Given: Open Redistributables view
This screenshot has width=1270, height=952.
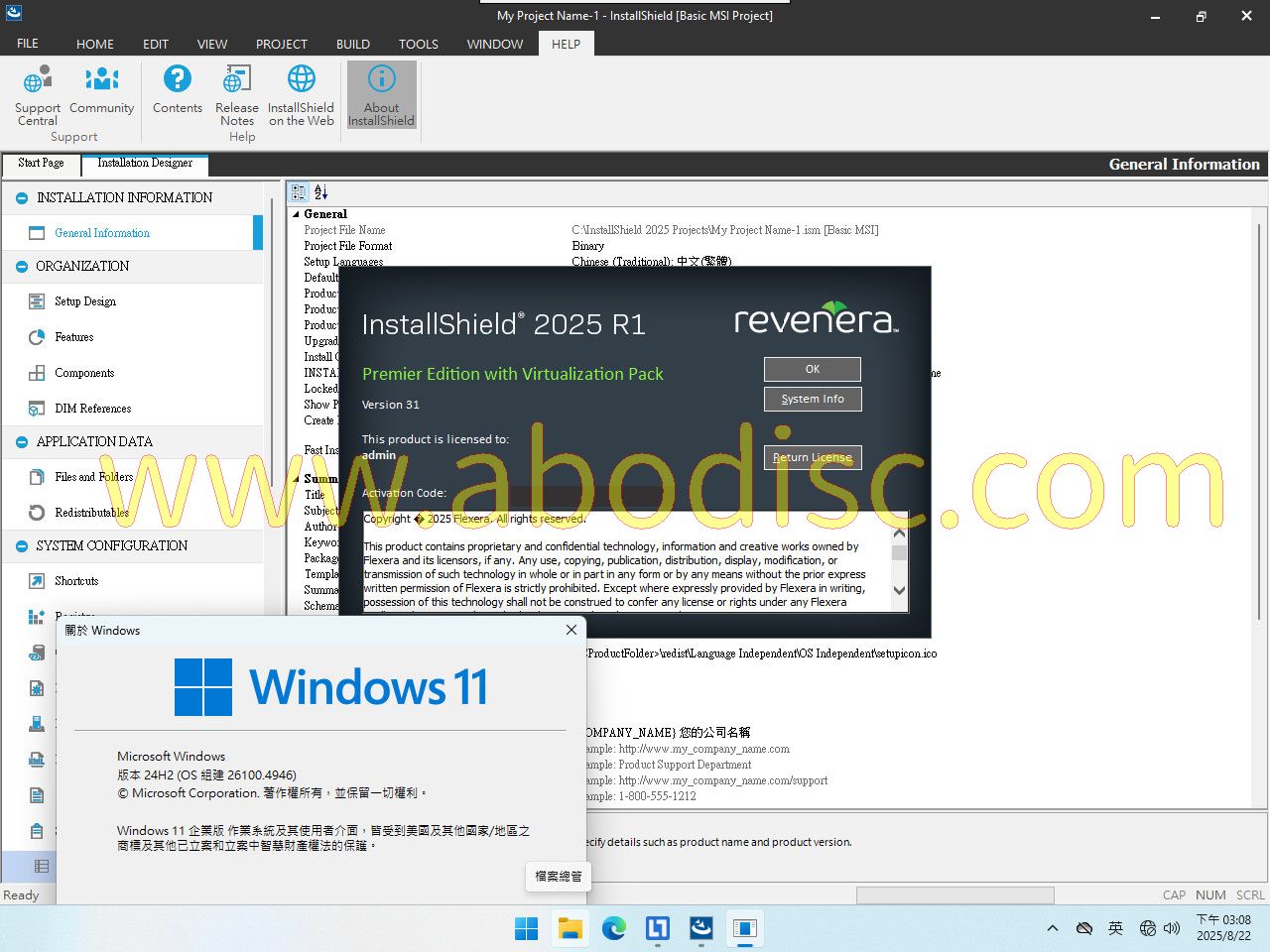Looking at the screenshot, I should [x=92, y=513].
